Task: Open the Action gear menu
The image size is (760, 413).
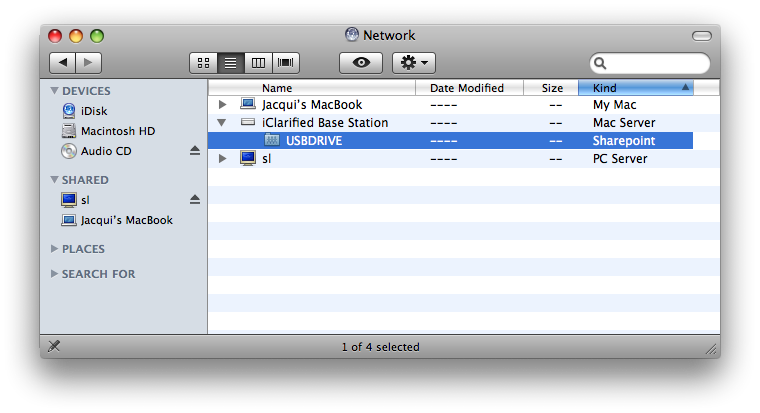Action: pos(413,63)
